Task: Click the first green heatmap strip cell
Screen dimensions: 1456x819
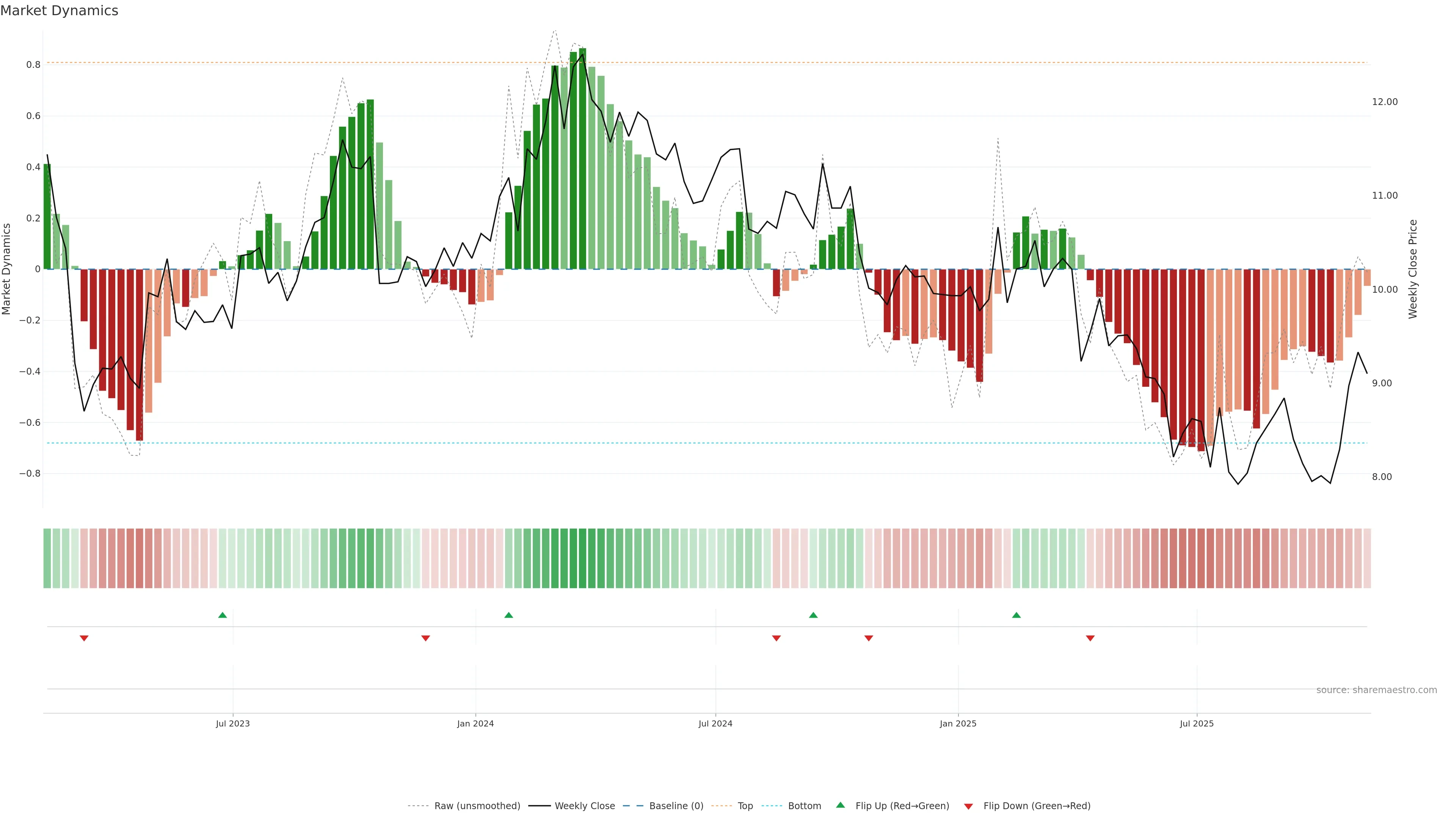Action: point(47,558)
